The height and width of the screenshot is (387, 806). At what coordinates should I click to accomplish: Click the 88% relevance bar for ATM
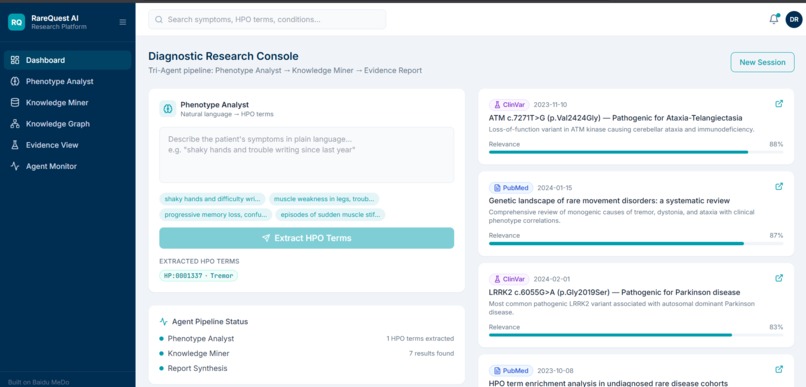(x=636, y=152)
